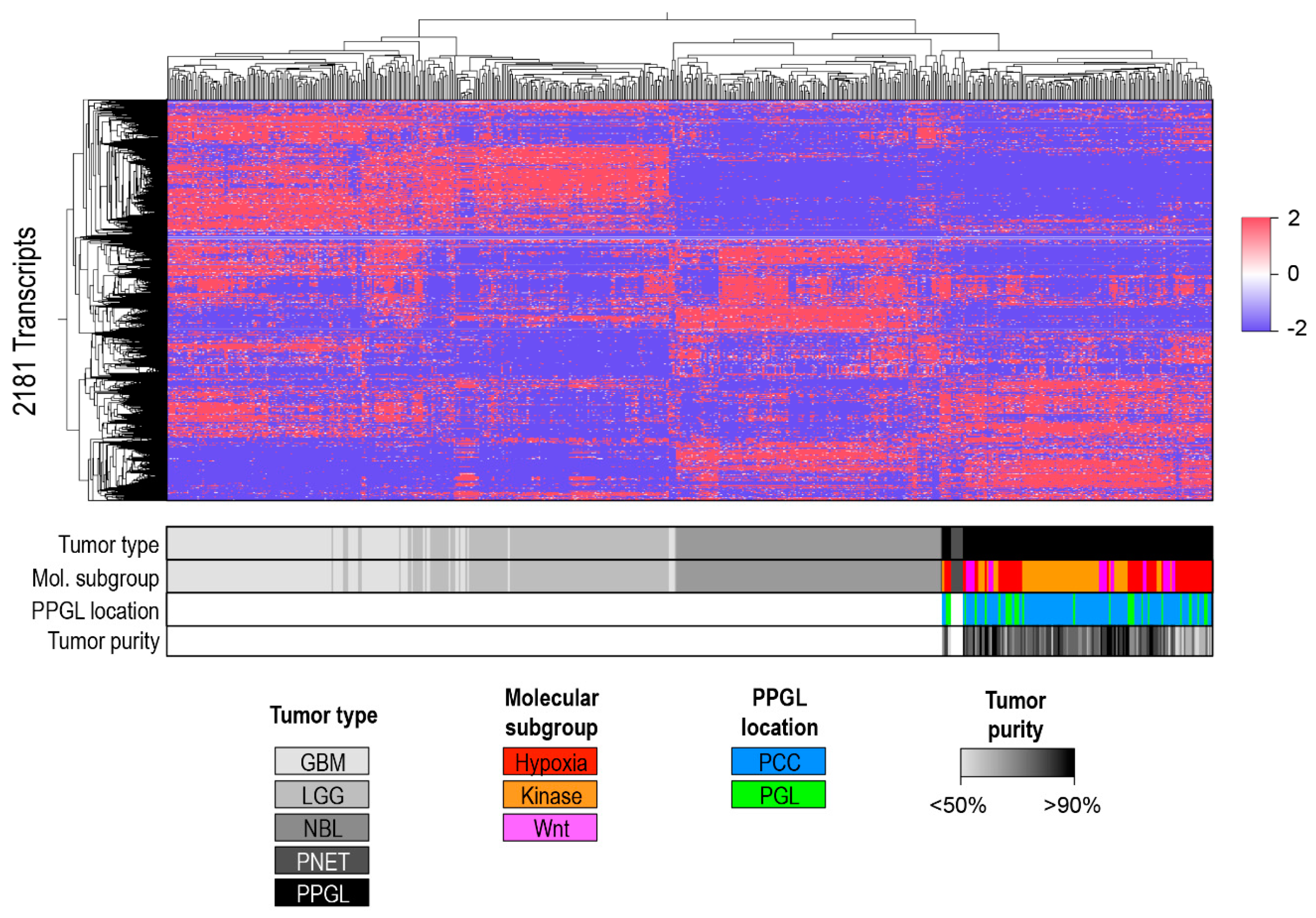This screenshot has height=918, width=1316.
Task: Click the '2181 Transcripts' axis label
Action: coord(24,321)
